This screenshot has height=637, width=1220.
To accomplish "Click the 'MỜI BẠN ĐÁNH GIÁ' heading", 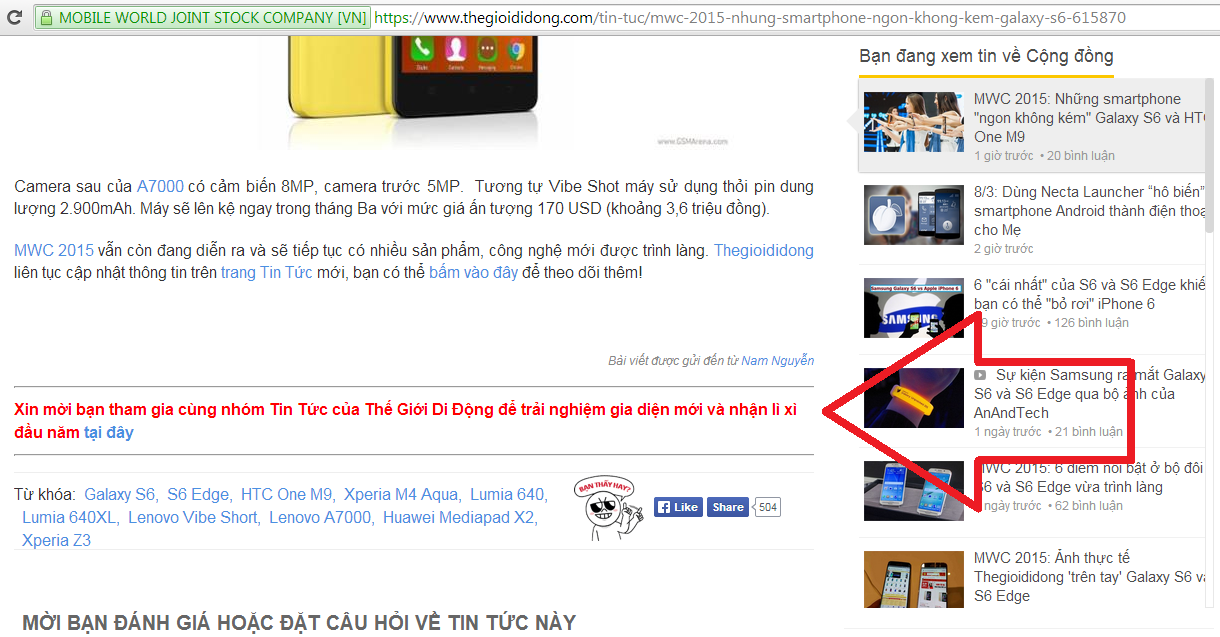I will click(x=299, y=623).
